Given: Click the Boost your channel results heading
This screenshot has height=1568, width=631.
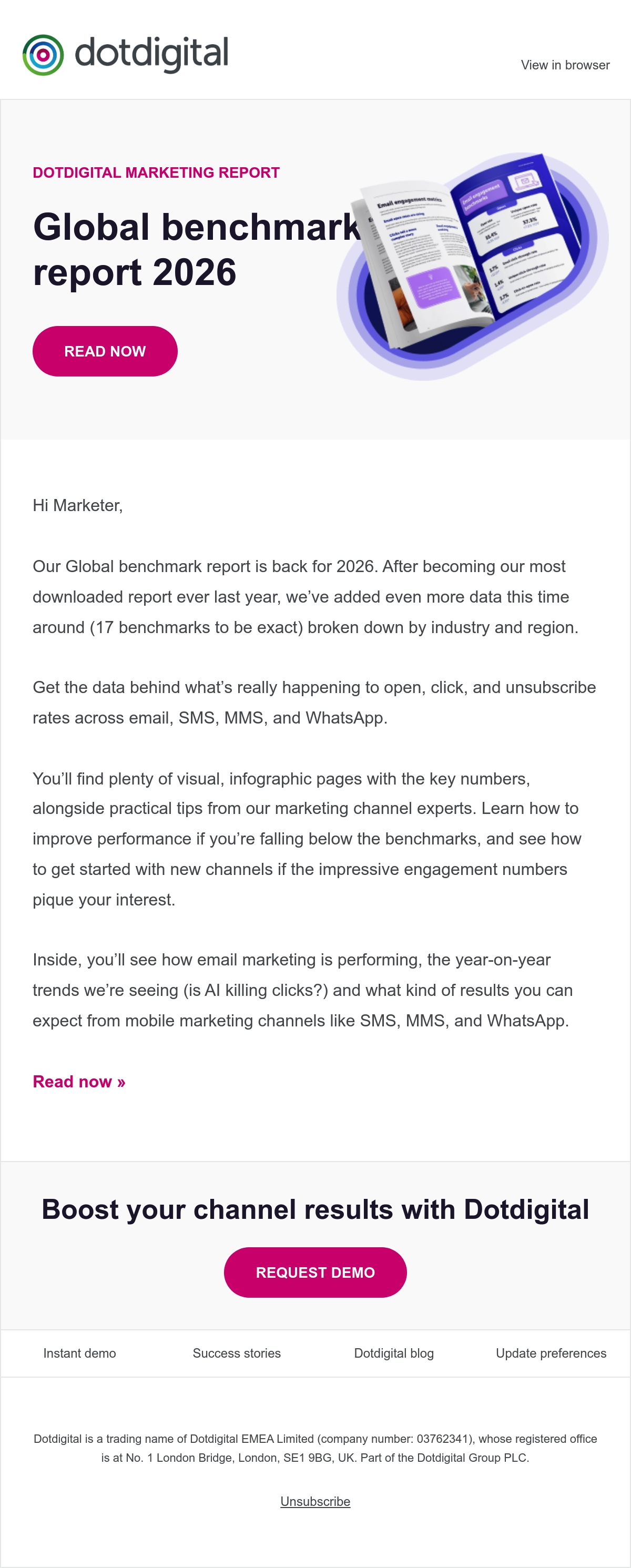Looking at the screenshot, I should tap(315, 1209).
